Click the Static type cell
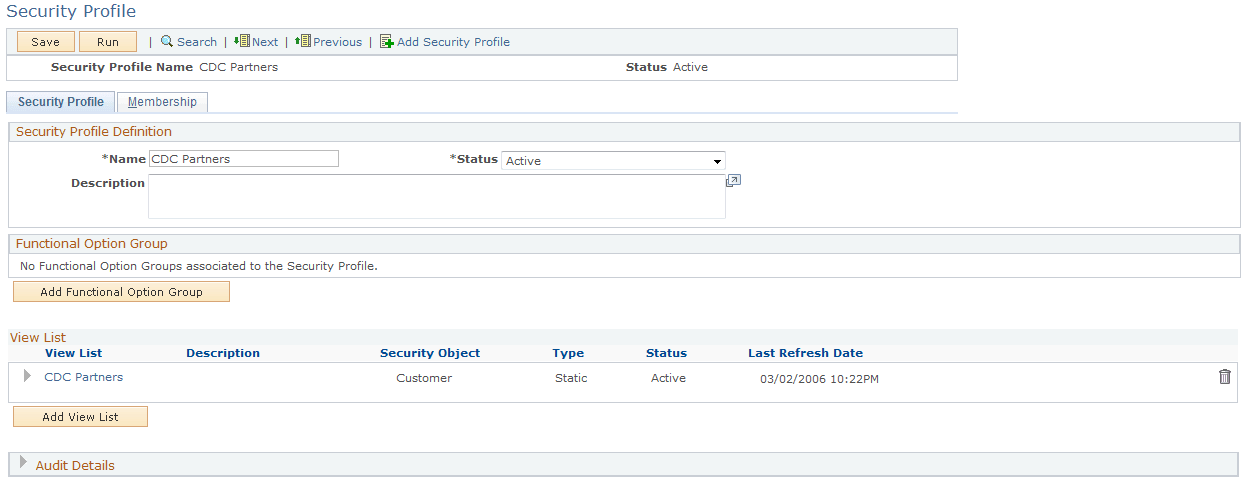 571,378
